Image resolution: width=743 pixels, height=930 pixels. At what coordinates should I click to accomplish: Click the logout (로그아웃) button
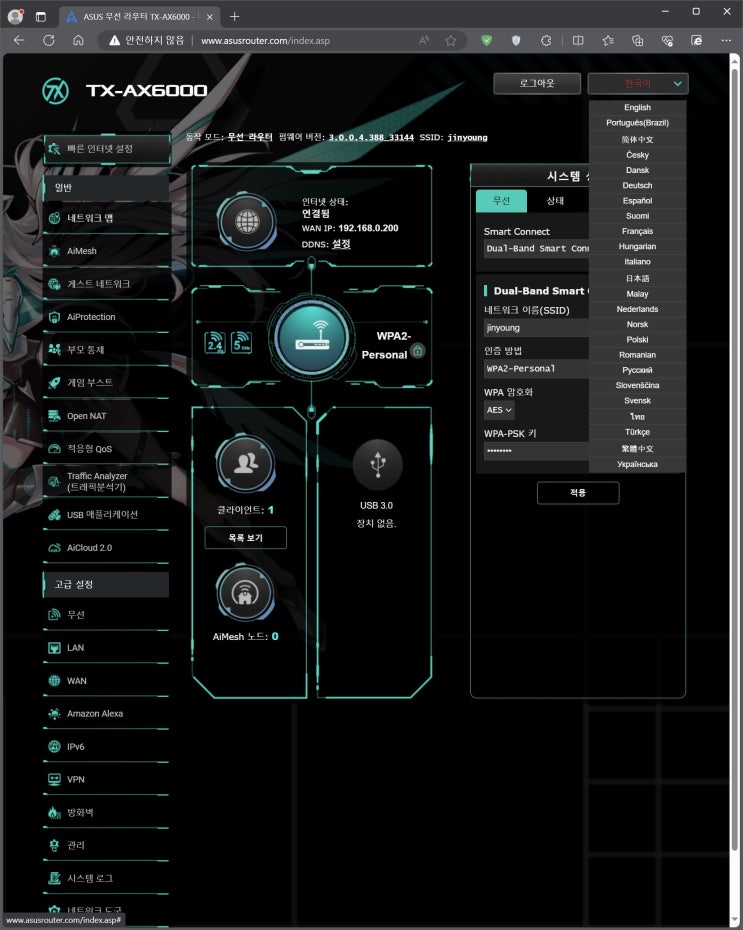tap(537, 84)
